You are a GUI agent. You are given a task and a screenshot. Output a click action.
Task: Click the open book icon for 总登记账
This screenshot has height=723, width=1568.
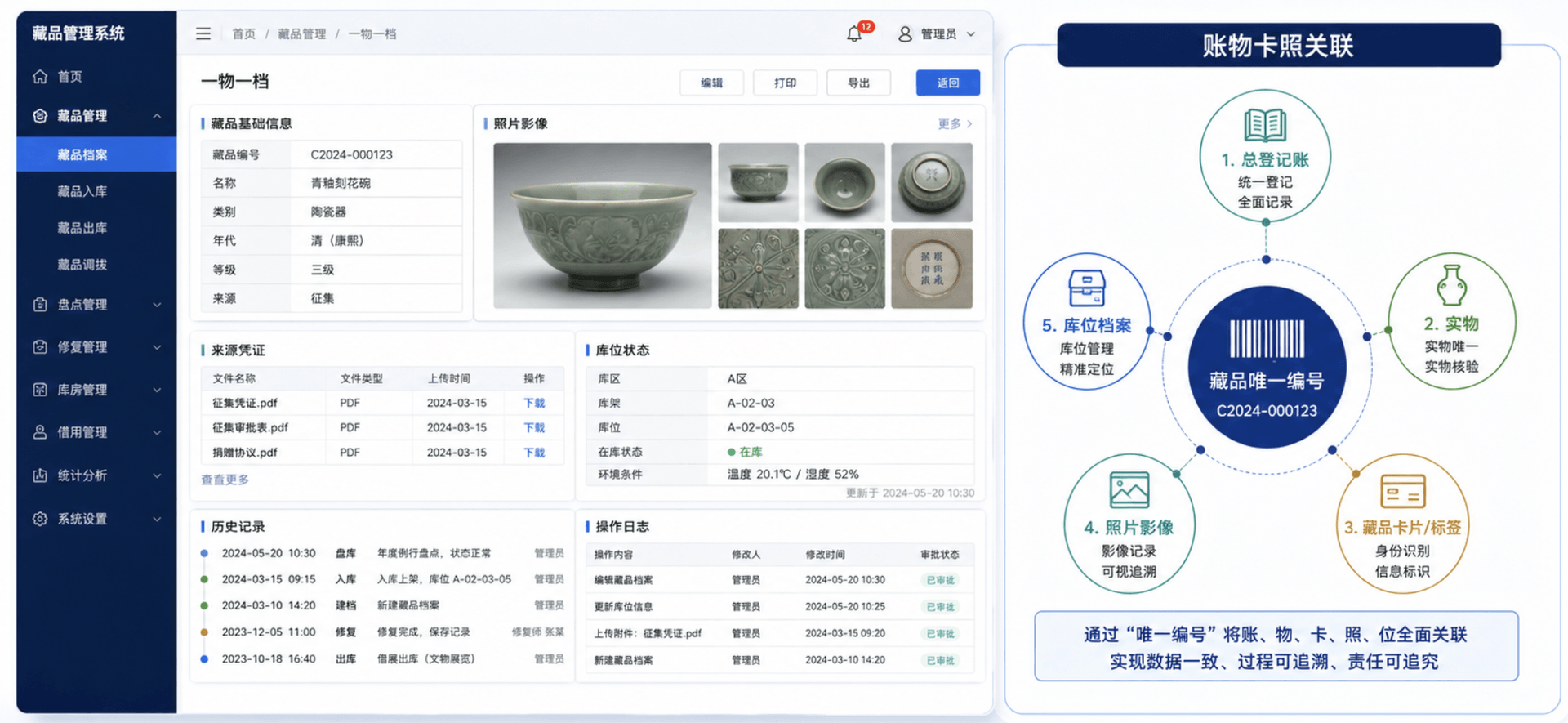(1265, 126)
